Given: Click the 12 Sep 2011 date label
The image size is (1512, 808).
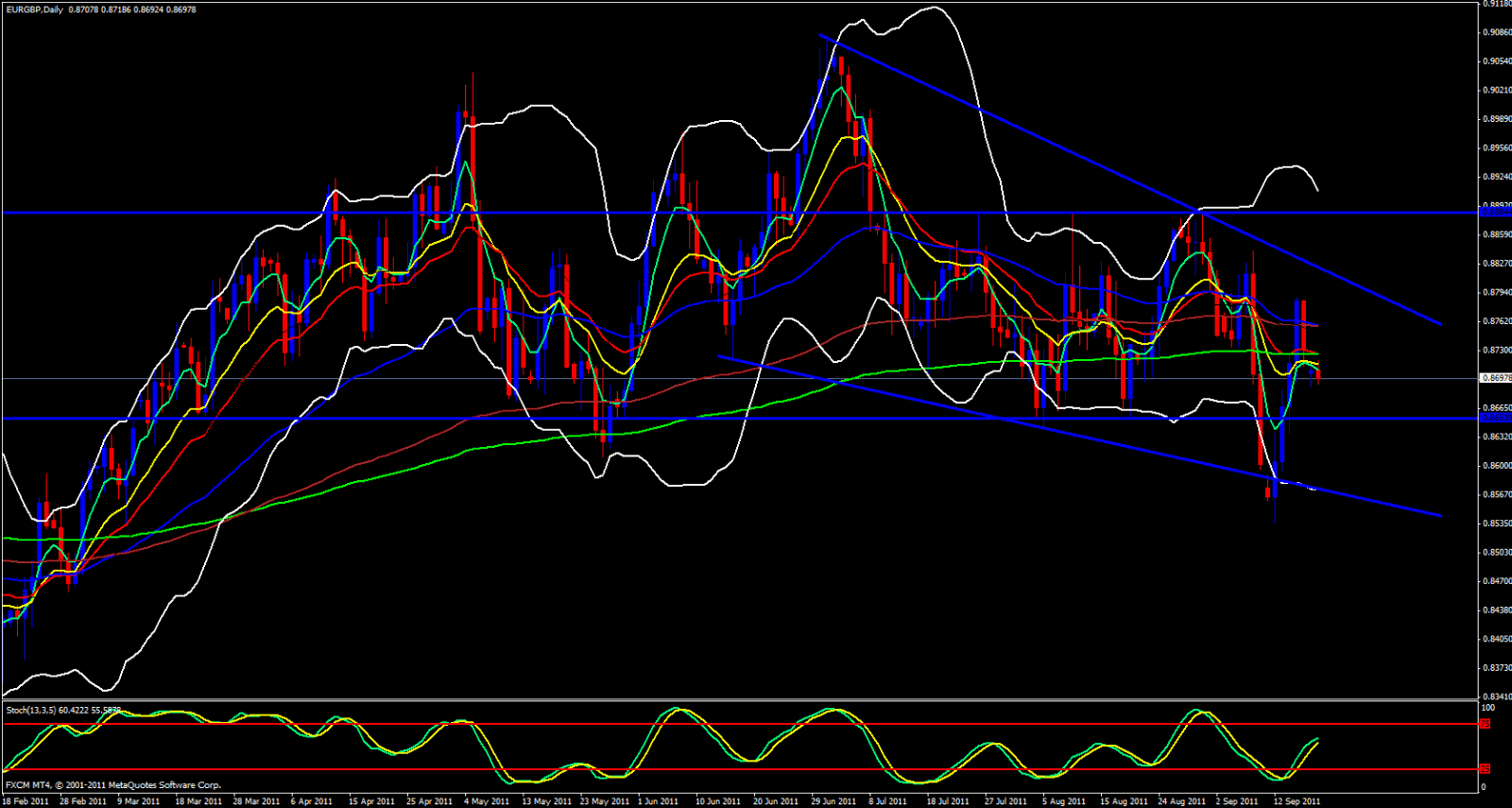Looking at the screenshot, I should (x=1297, y=801).
